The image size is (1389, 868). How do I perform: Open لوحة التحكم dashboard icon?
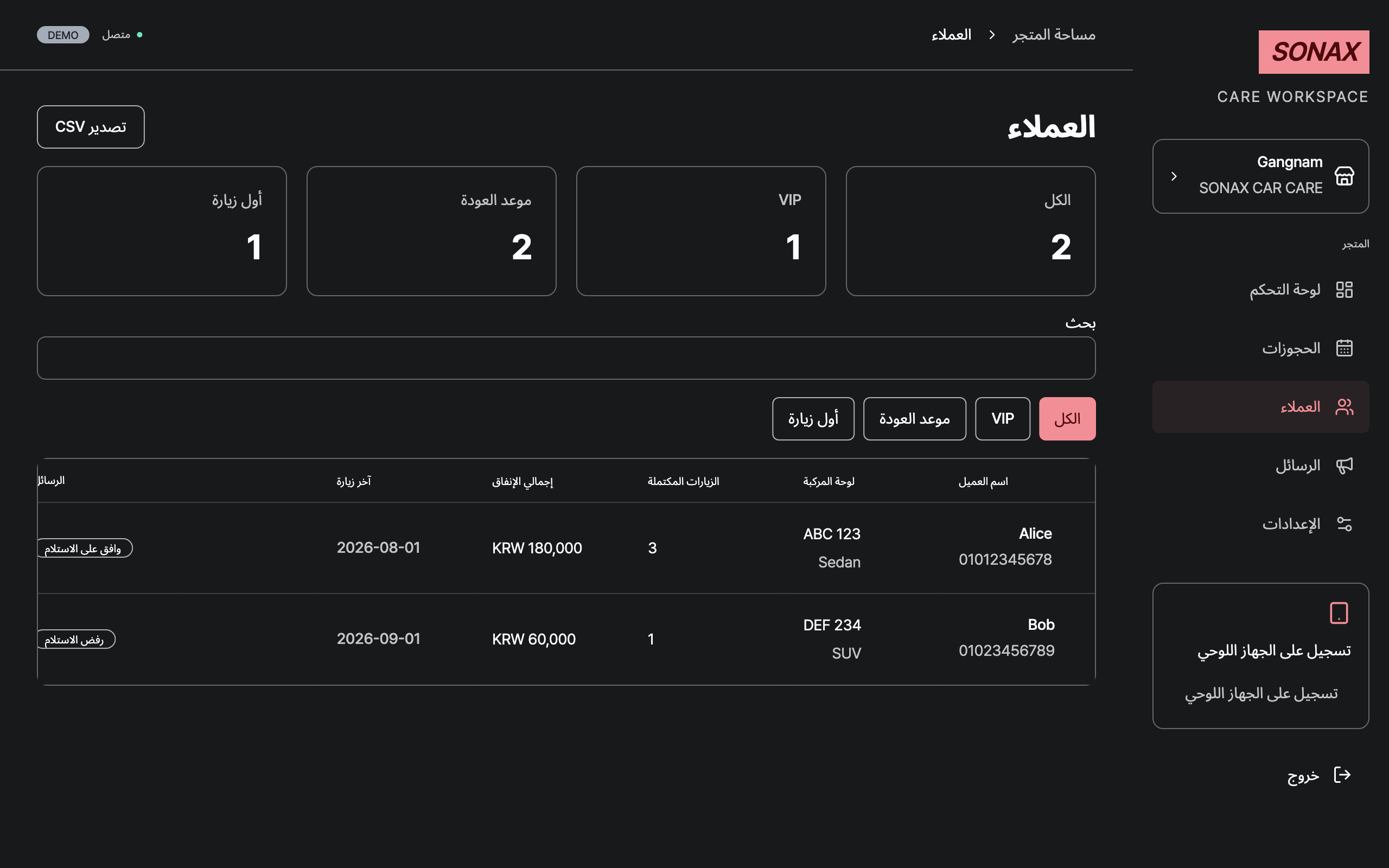click(1344, 289)
